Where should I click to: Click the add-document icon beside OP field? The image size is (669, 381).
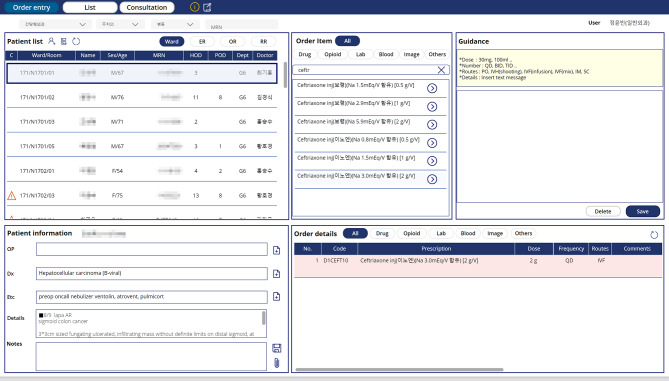click(x=276, y=250)
